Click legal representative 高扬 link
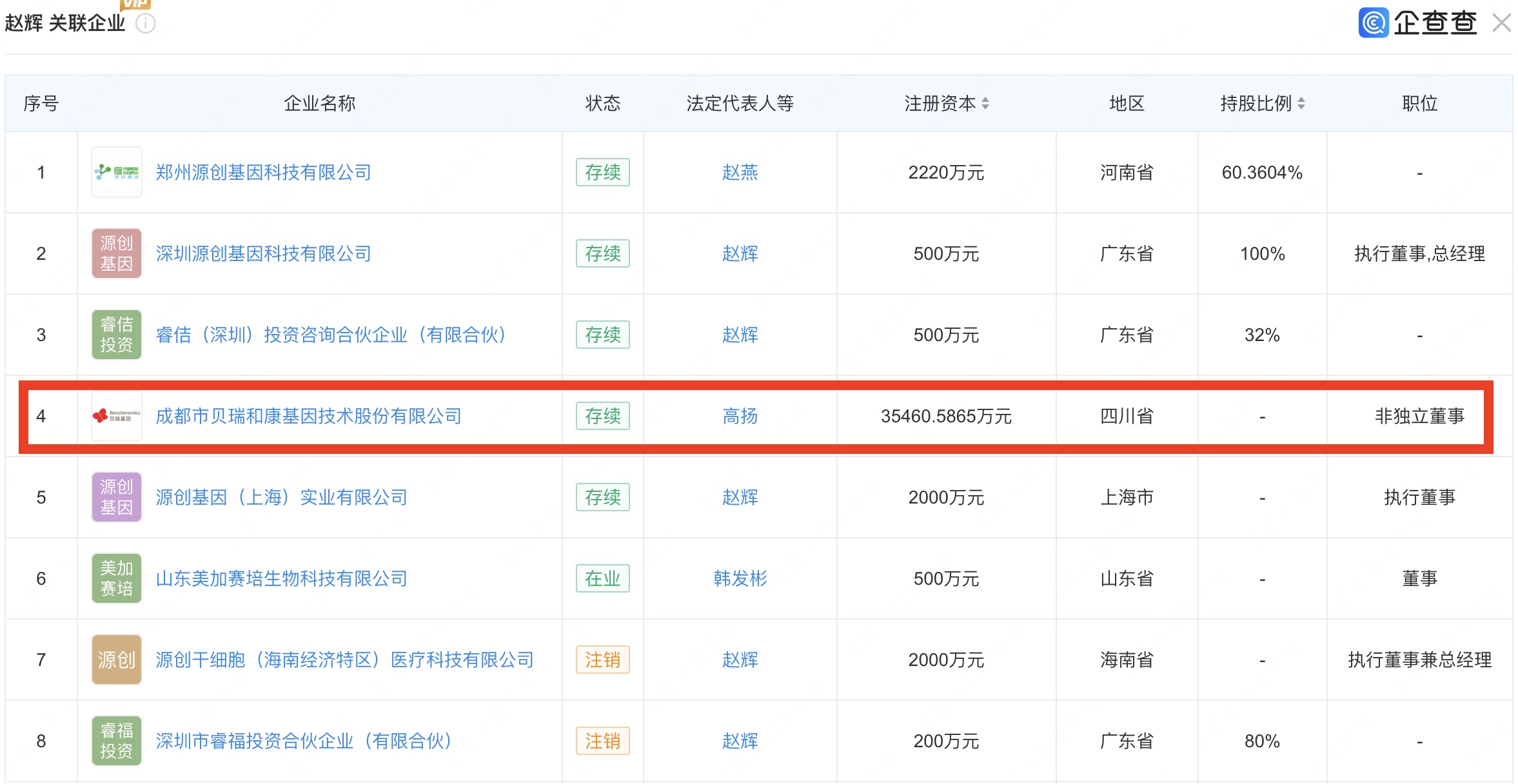The image size is (1518, 784). pyautogui.click(x=740, y=416)
